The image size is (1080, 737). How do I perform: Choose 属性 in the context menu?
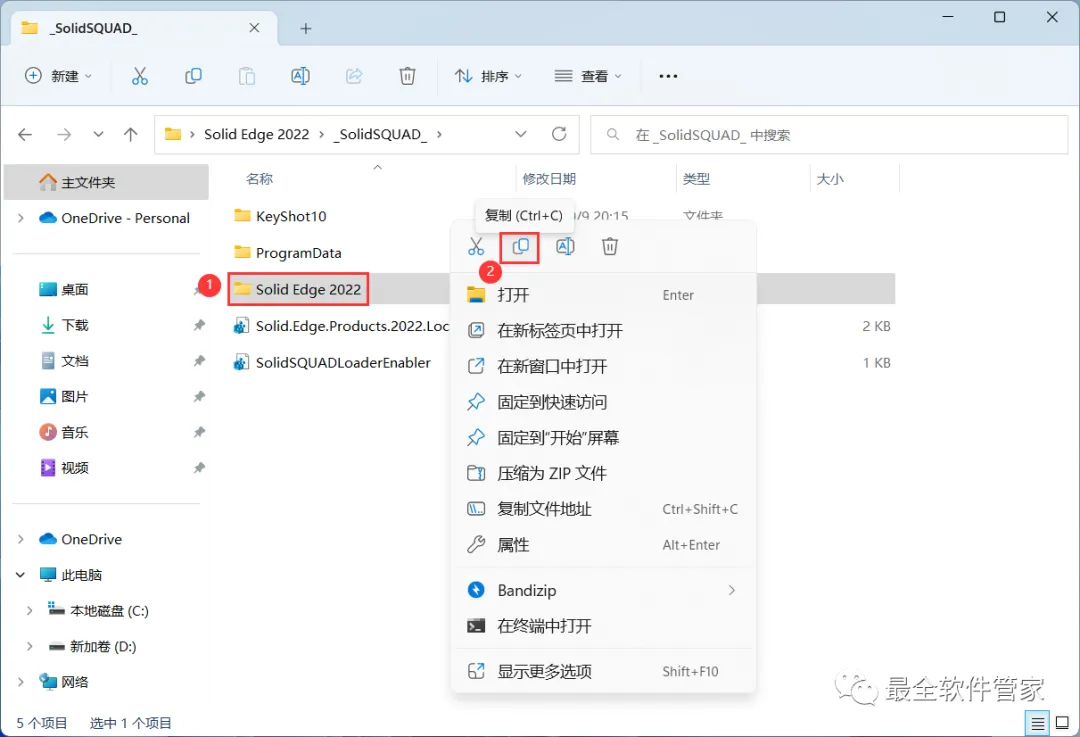pyautogui.click(x=603, y=545)
